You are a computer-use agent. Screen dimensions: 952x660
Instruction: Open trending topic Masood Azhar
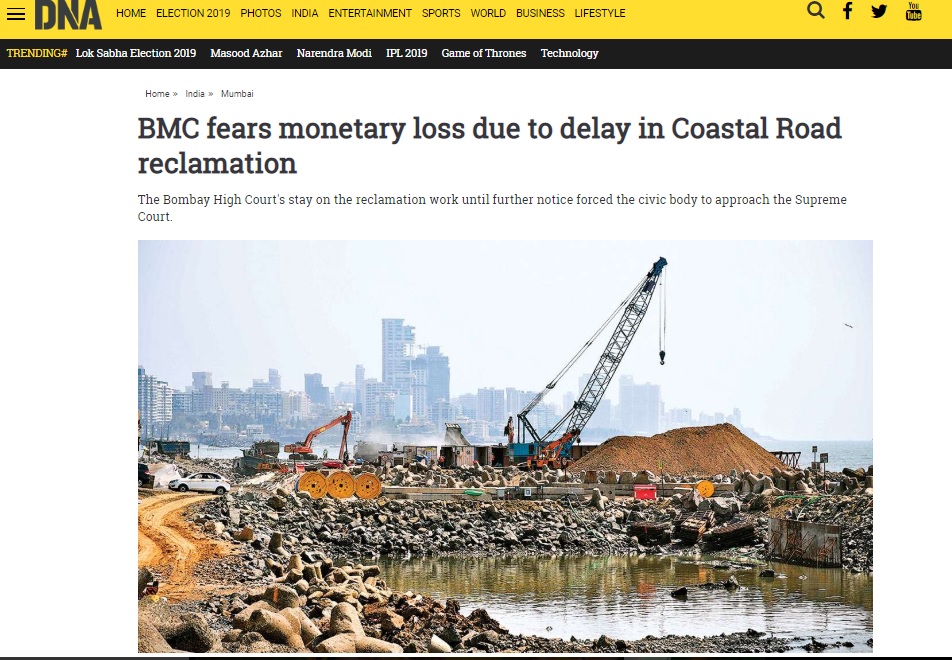[246, 53]
